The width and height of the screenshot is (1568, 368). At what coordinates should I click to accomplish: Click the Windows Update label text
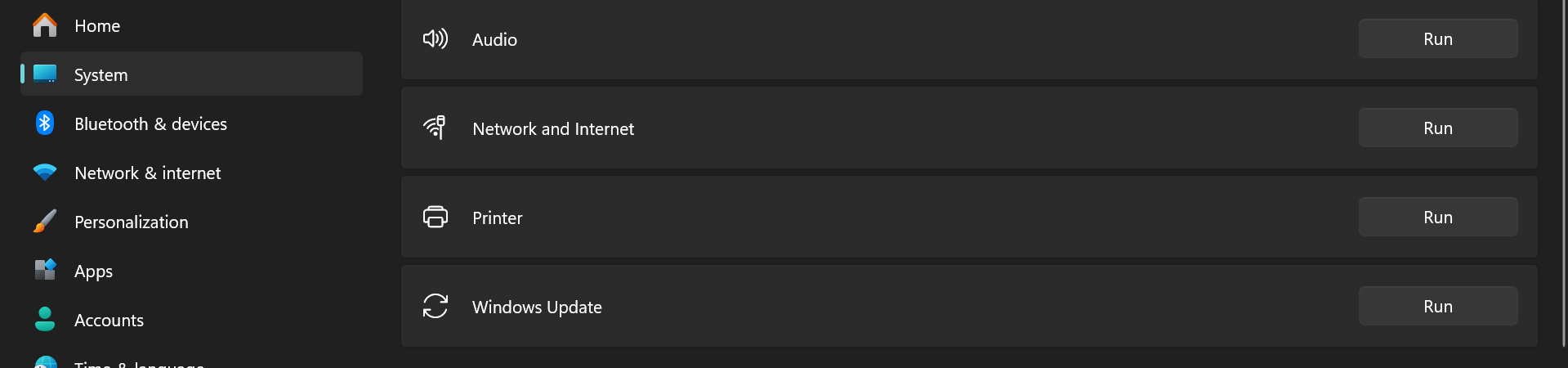tap(537, 307)
